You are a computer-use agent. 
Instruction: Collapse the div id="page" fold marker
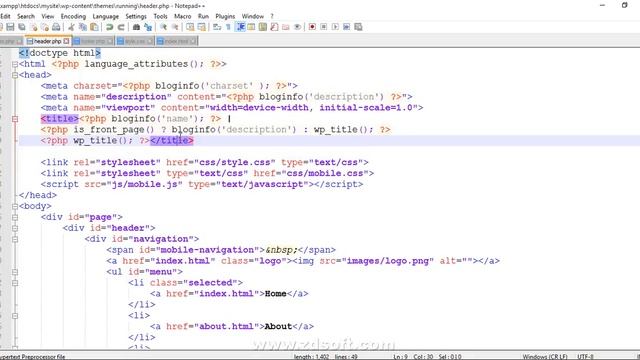[15, 217]
